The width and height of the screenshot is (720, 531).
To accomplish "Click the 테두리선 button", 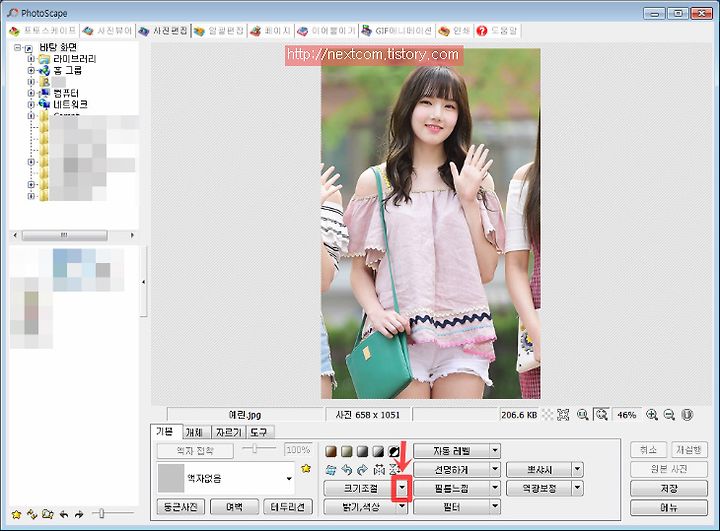I will point(288,507).
